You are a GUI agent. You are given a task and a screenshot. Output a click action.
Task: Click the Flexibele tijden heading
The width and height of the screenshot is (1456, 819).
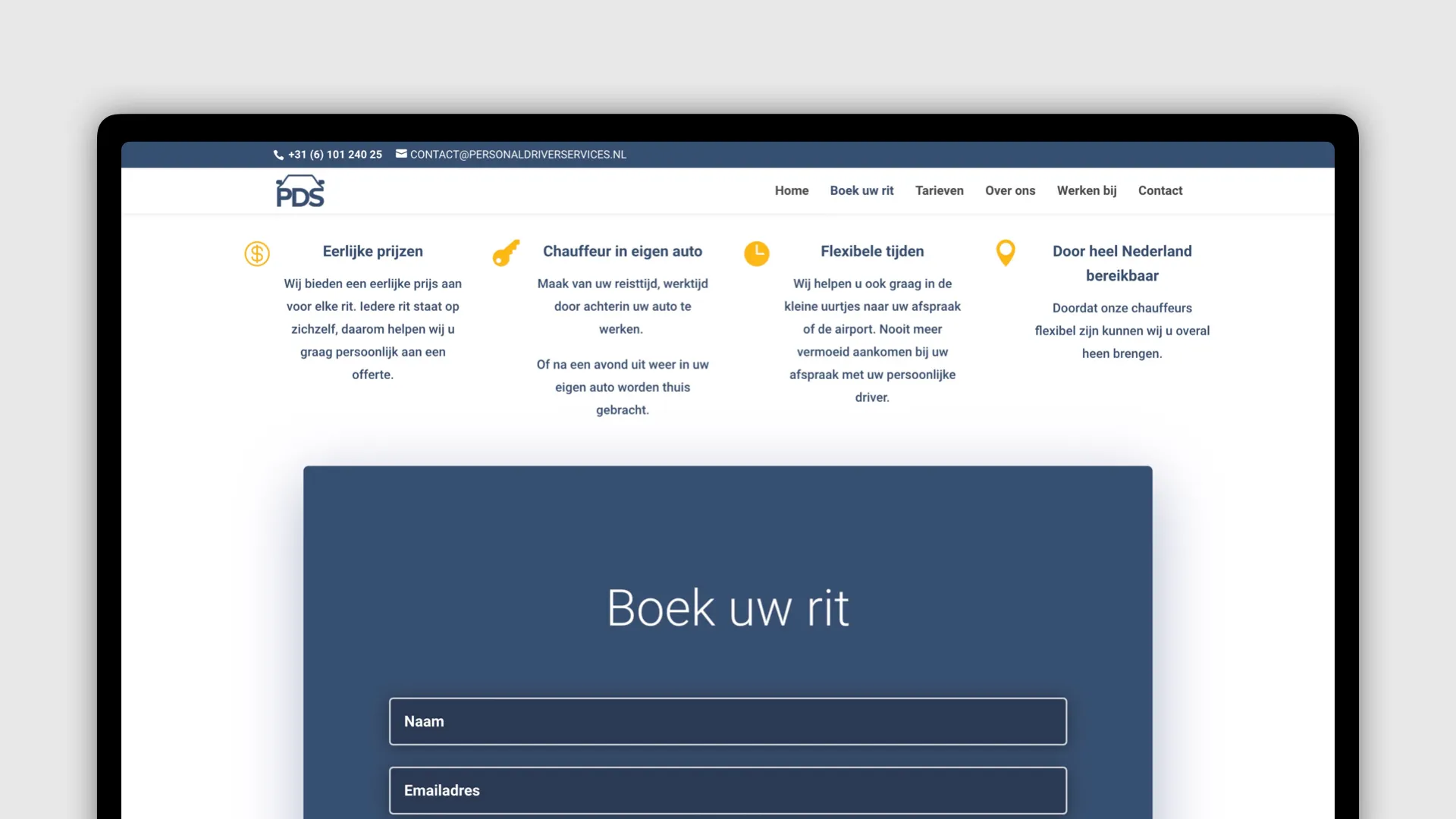872,252
